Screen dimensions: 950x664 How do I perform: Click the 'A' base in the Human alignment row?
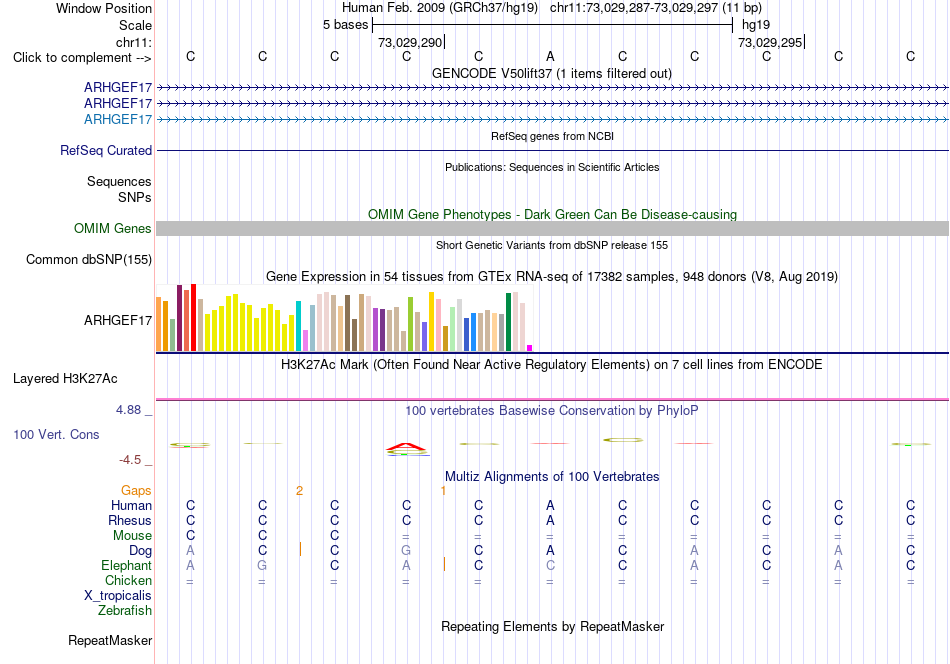point(550,506)
